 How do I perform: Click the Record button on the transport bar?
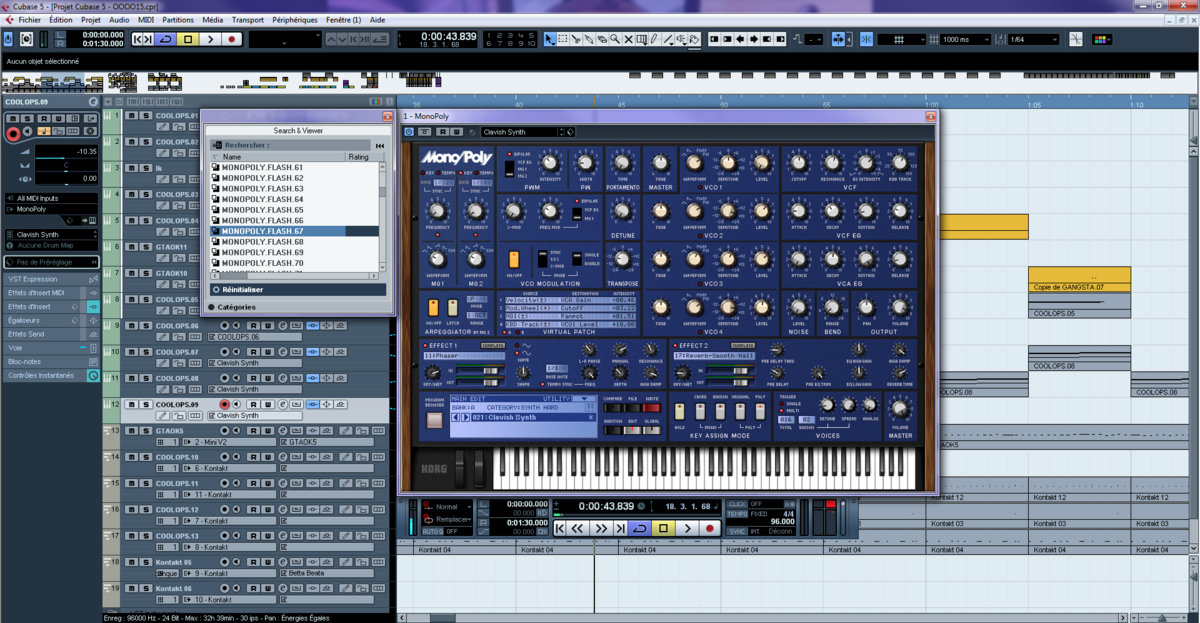710,528
